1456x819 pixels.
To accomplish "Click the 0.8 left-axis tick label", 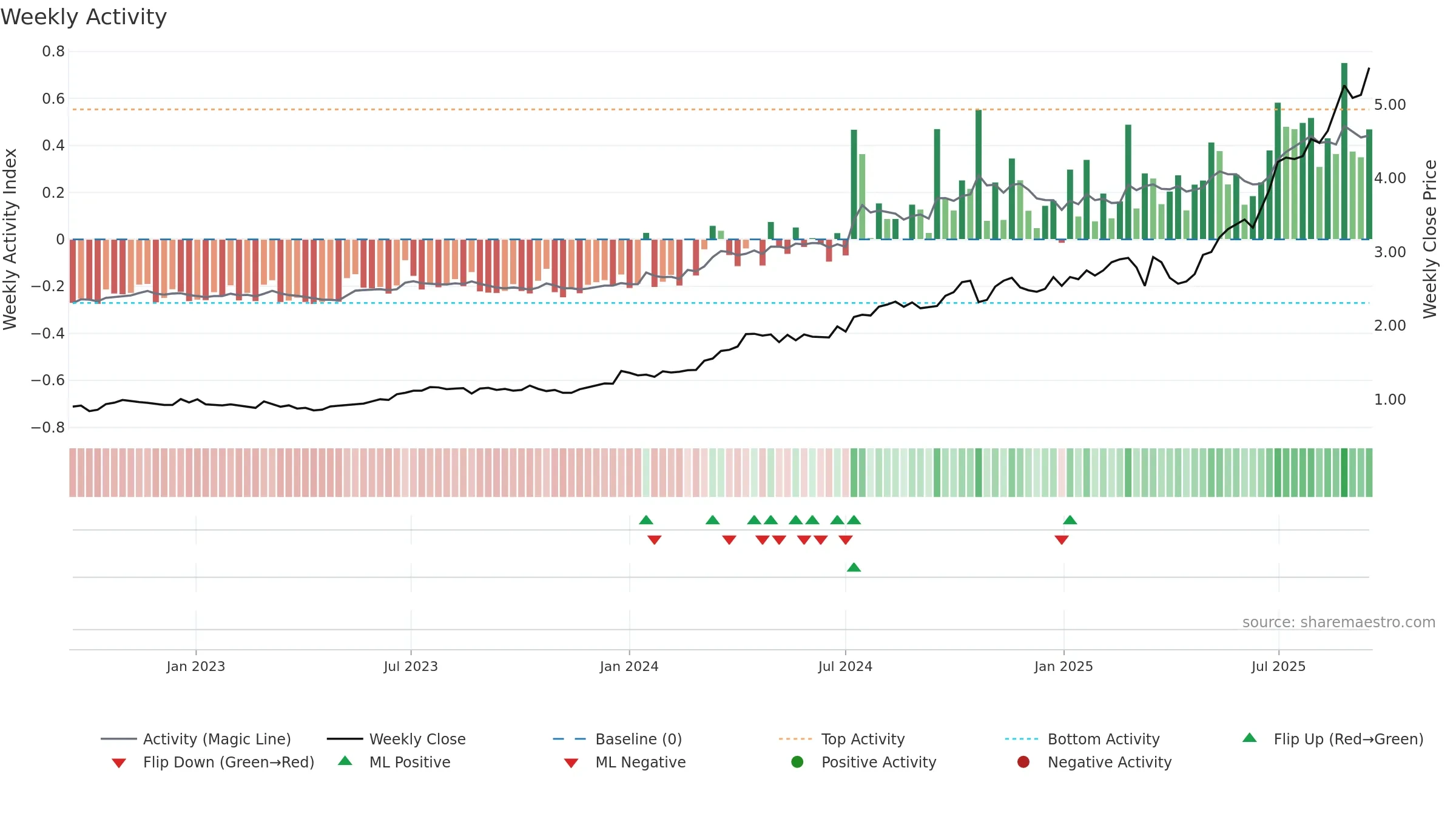I will click(53, 52).
